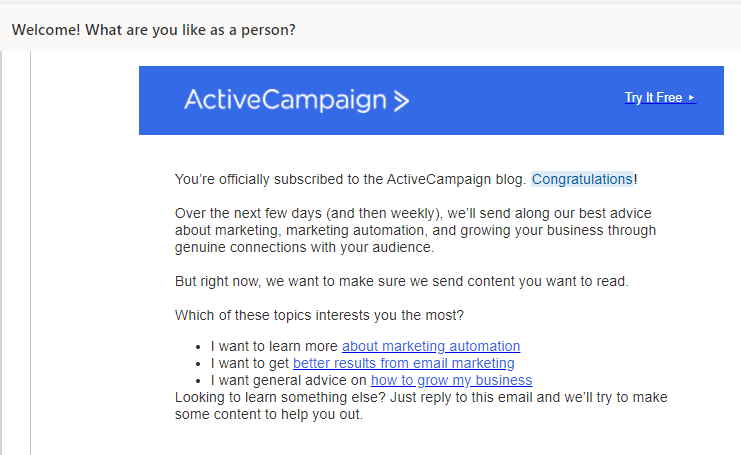
Task: Click the bullet dot before the email marketing item
Action: 198,364
